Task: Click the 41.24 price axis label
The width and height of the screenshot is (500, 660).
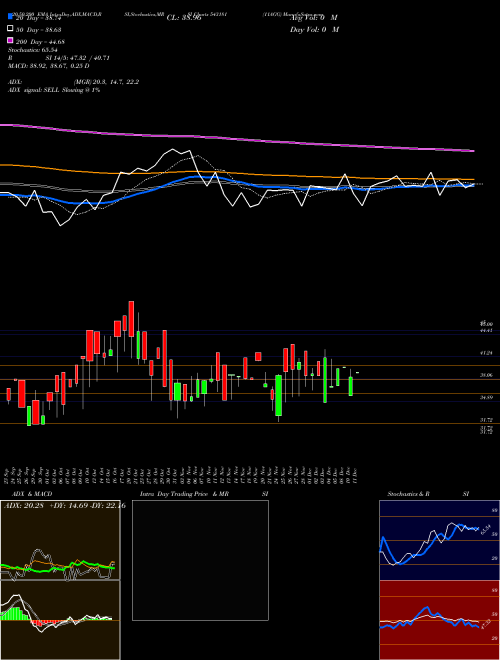Action: click(487, 353)
